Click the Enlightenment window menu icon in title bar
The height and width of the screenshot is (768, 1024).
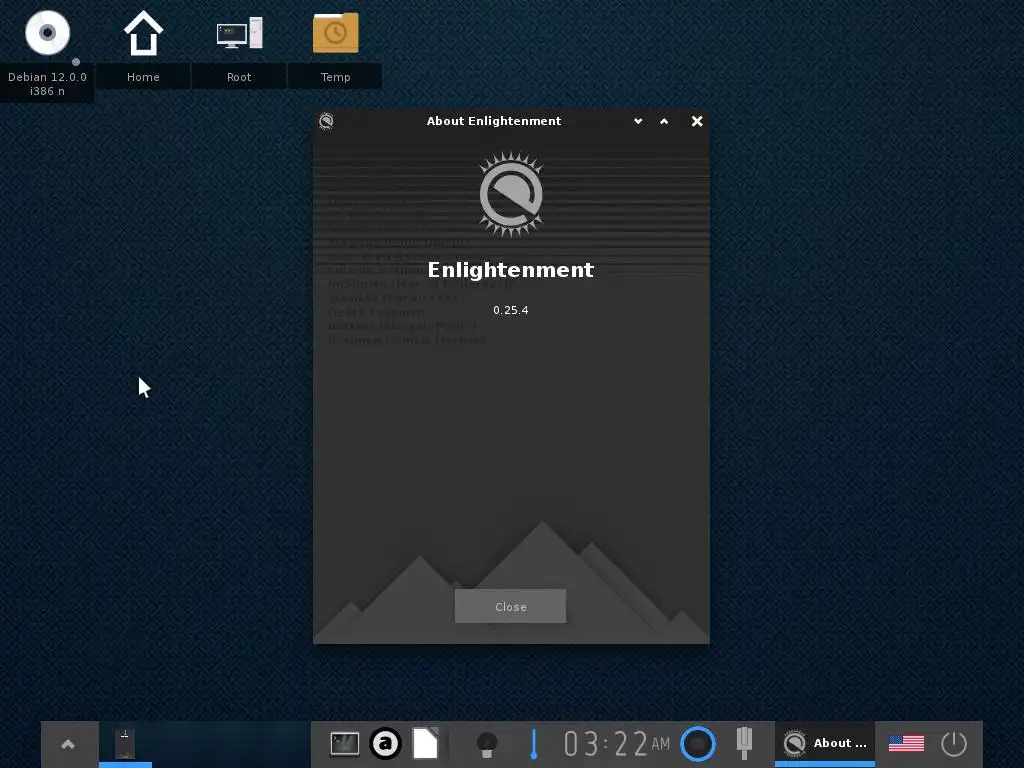pyautogui.click(x=326, y=121)
